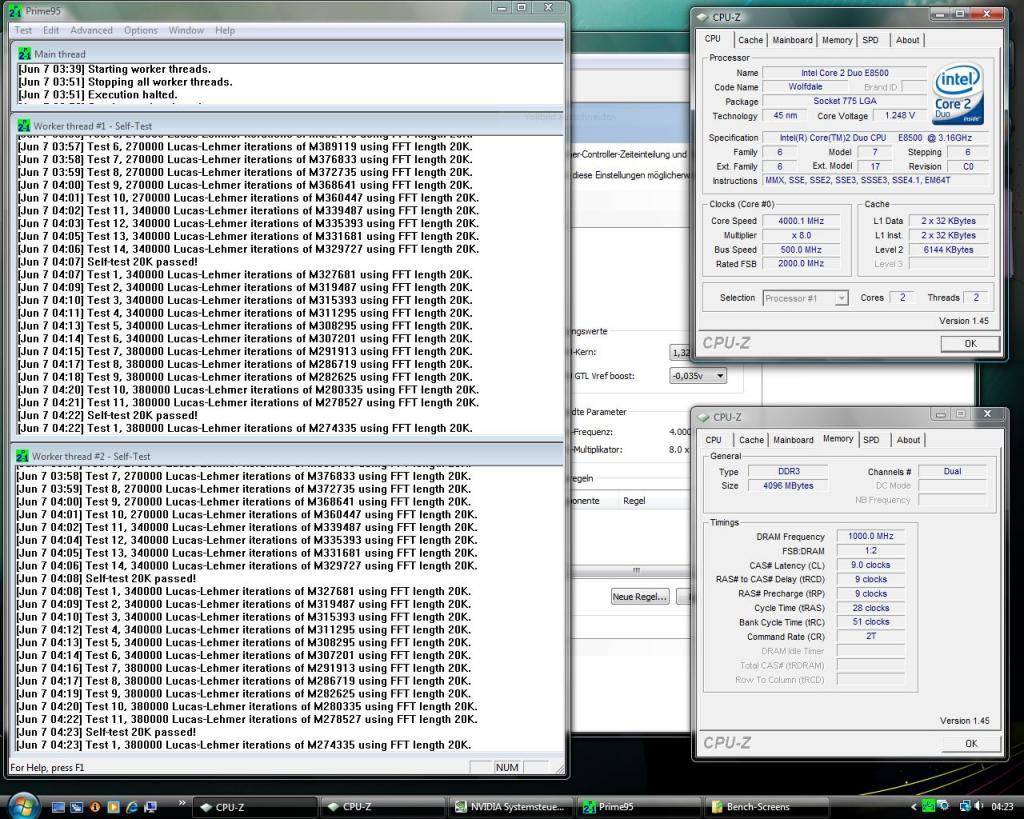
Task: Click OK in the top CPU-Z window
Action: [x=970, y=344]
